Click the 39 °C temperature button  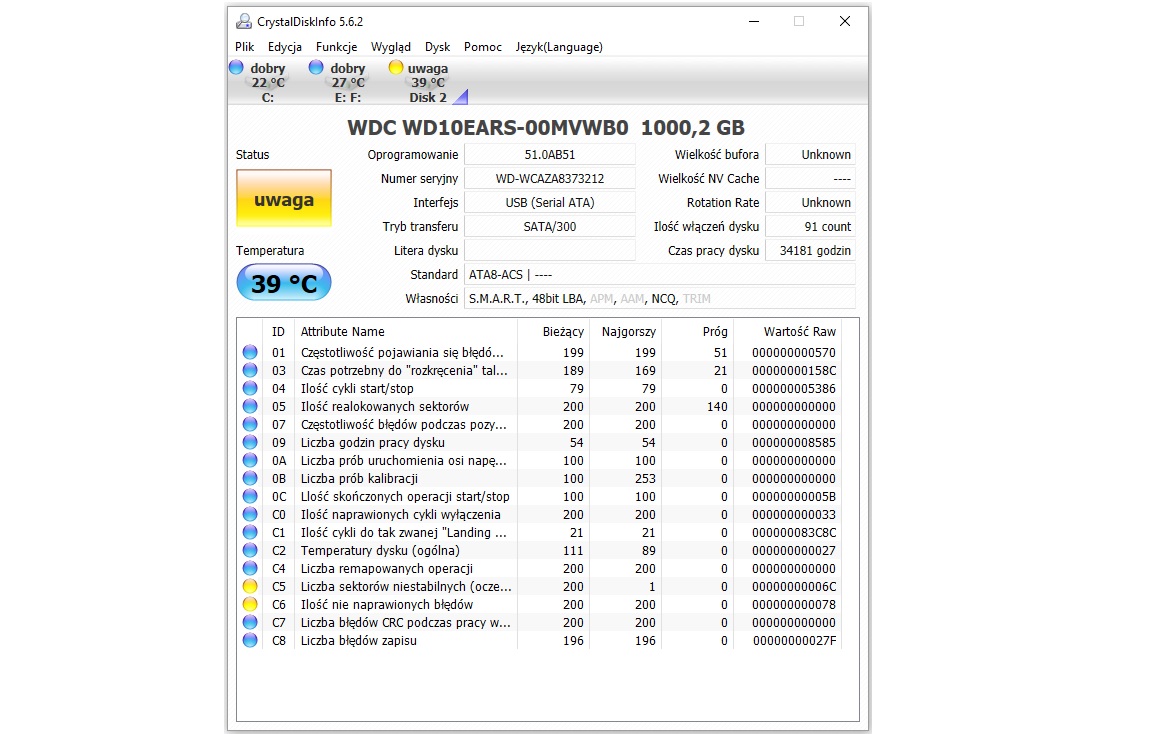click(284, 283)
